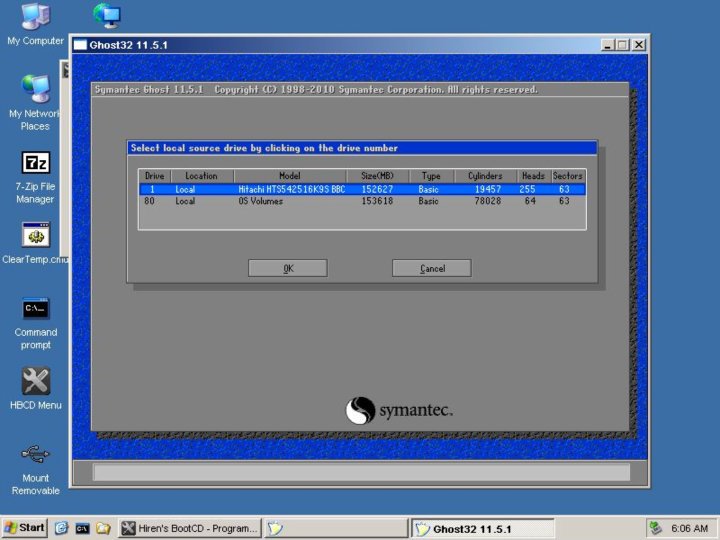Click the Size(MB) column header
Image resolution: width=720 pixels, height=540 pixels.
pyautogui.click(x=377, y=176)
